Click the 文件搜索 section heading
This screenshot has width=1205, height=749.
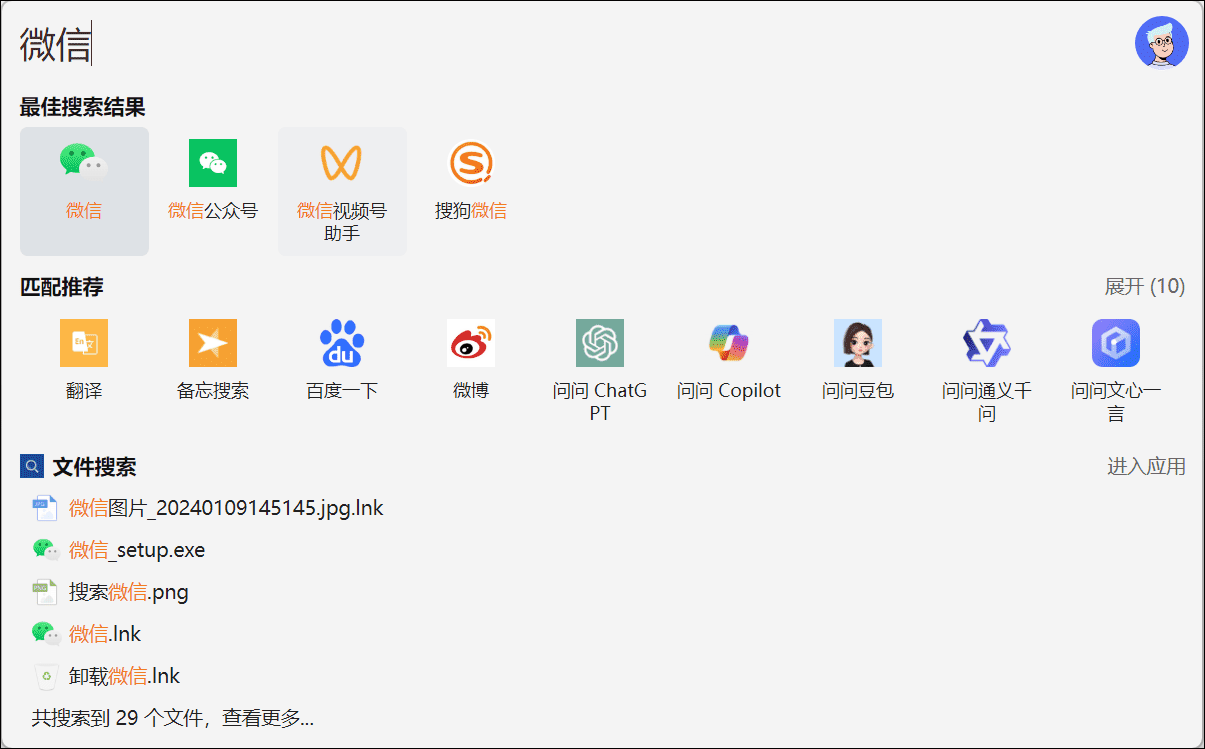click(94, 467)
